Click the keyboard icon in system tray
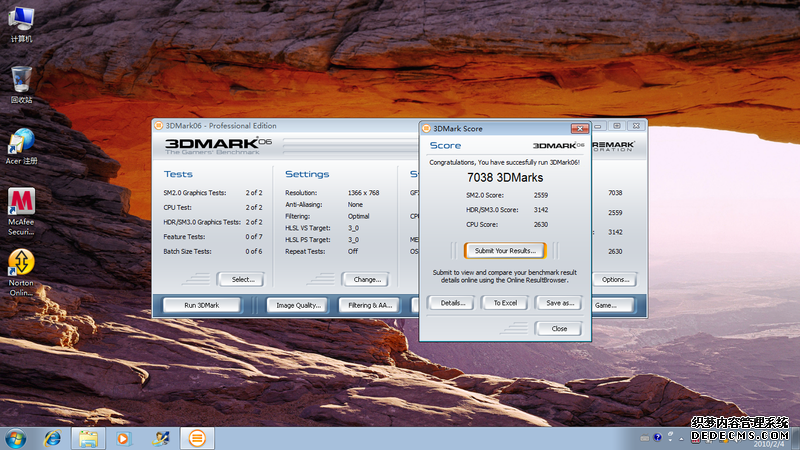Image resolution: width=800 pixels, height=450 pixels. pos(645,438)
